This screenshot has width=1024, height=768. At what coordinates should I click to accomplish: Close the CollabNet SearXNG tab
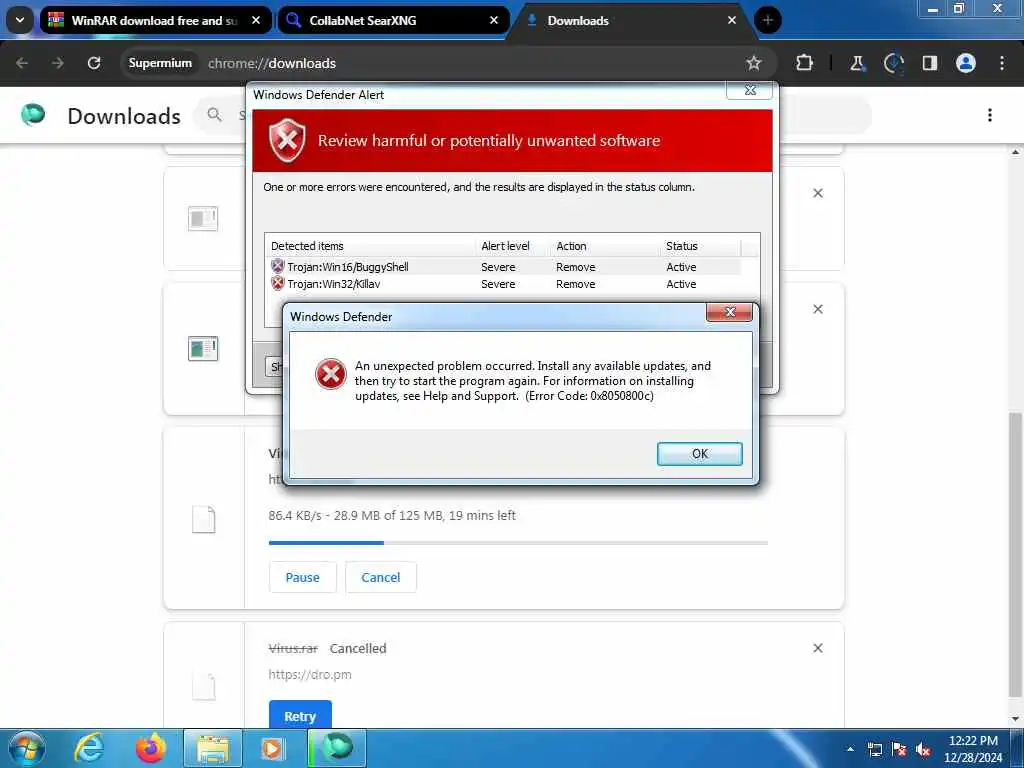[494, 21]
